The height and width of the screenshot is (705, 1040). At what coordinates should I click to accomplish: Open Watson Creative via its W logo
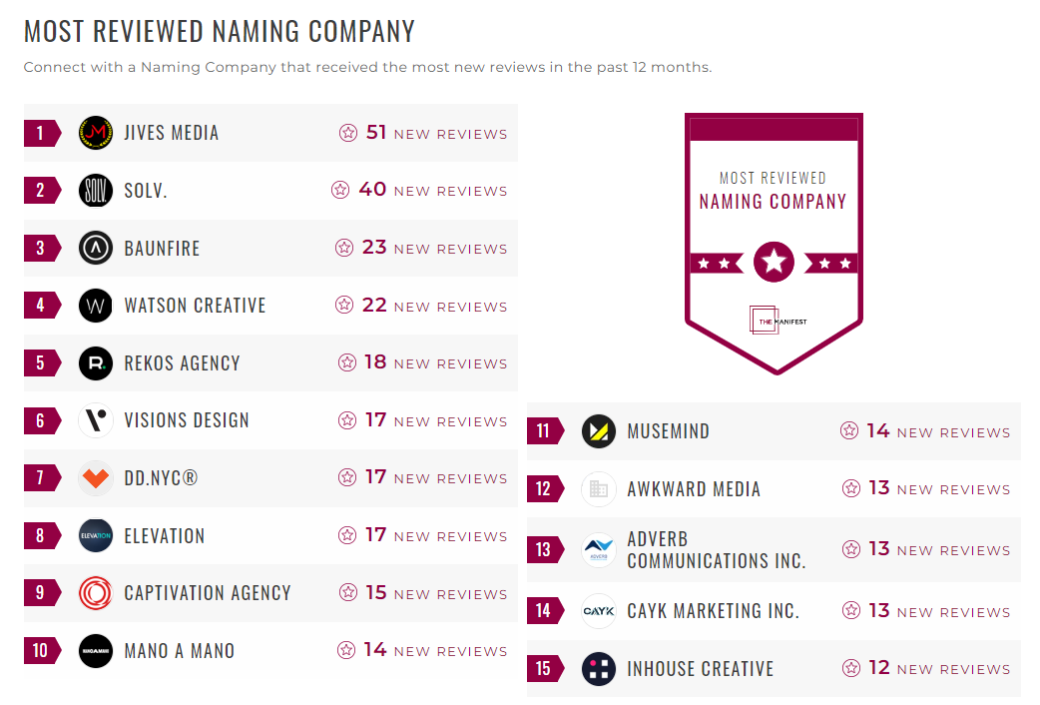pos(95,305)
